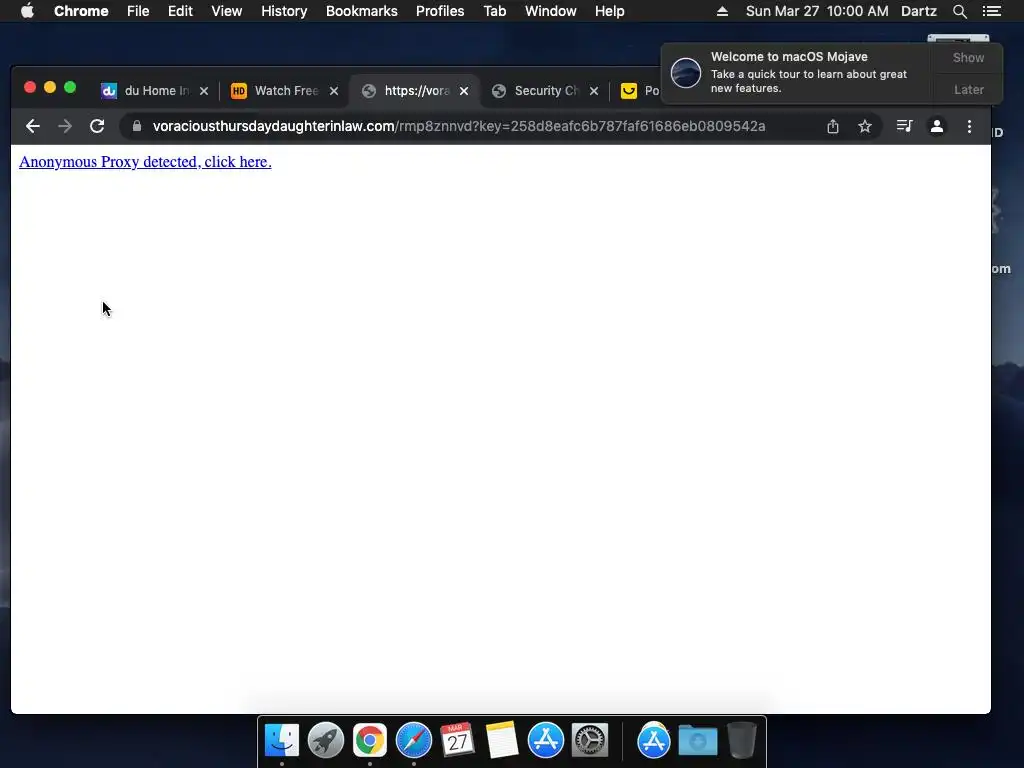This screenshot has width=1024, height=768.
Task: Dismiss notification with Later
Action: point(968,89)
